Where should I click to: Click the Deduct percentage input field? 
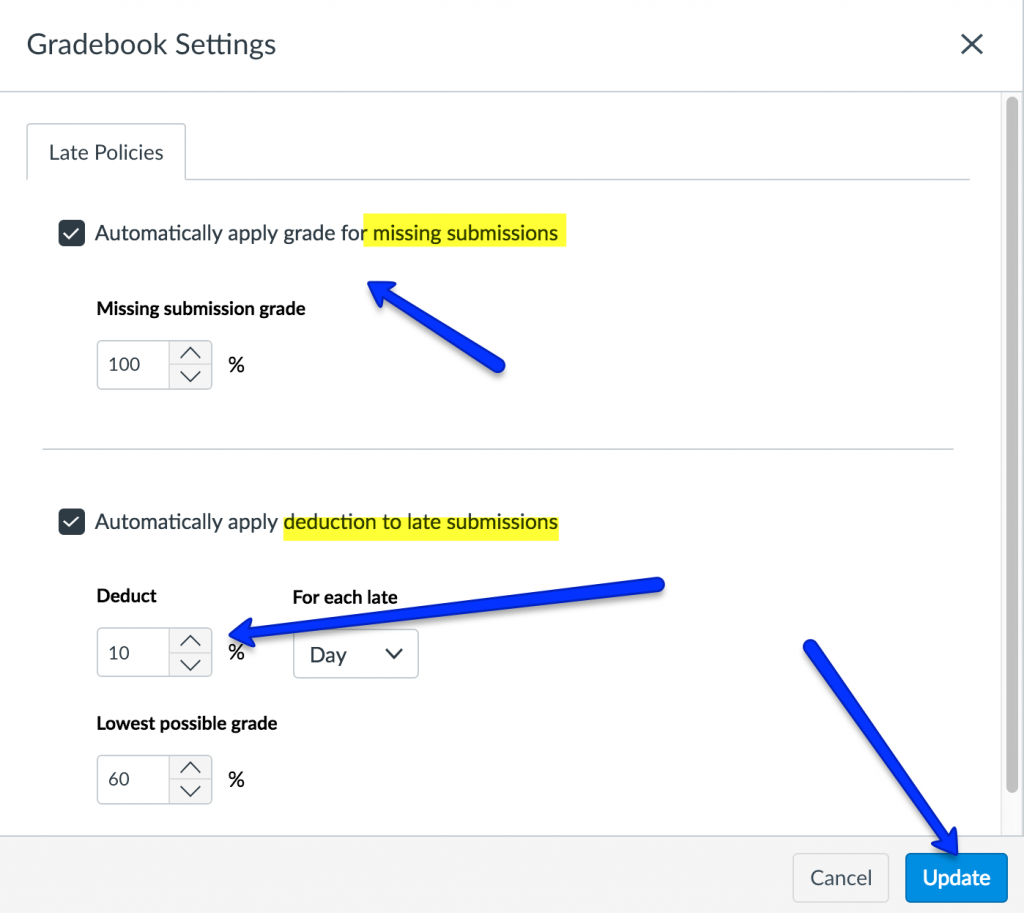pyautogui.click(x=133, y=653)
